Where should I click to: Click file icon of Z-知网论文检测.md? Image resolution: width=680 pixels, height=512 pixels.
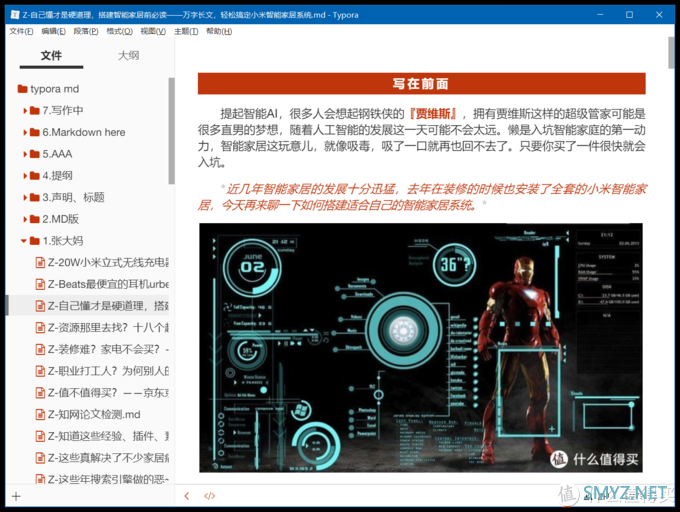click(40, 414)
